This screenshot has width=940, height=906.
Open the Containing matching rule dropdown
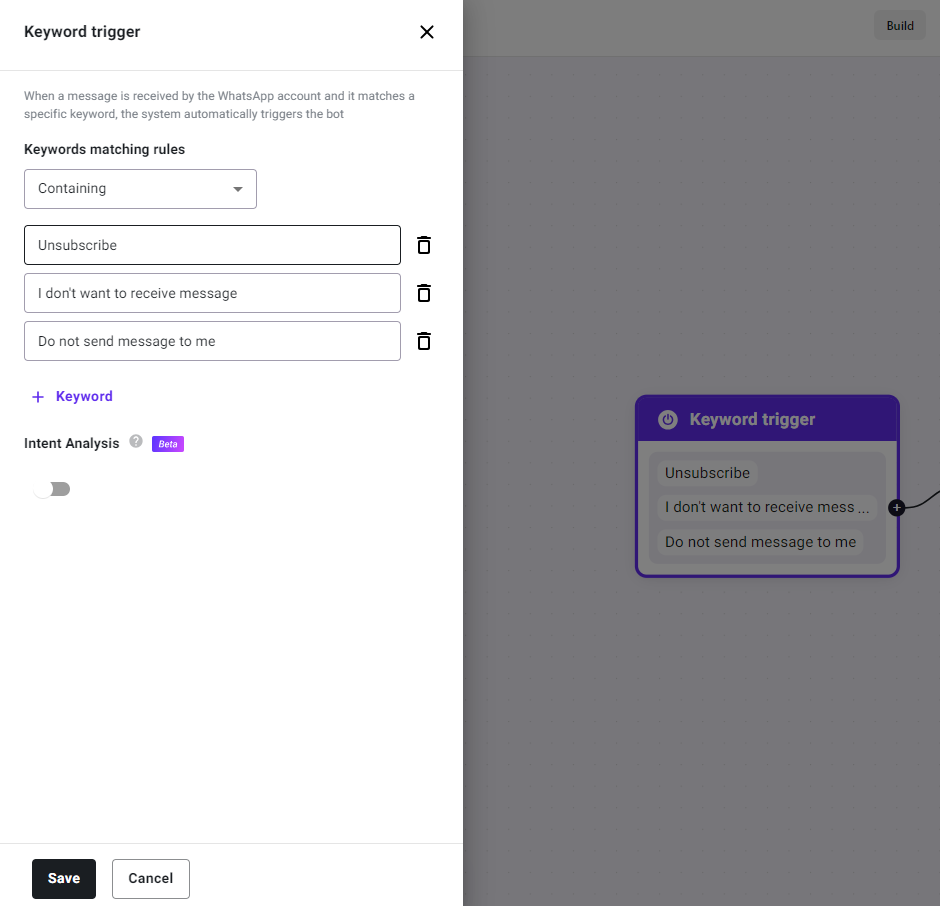pyautogui.click(x=140, y=189)
